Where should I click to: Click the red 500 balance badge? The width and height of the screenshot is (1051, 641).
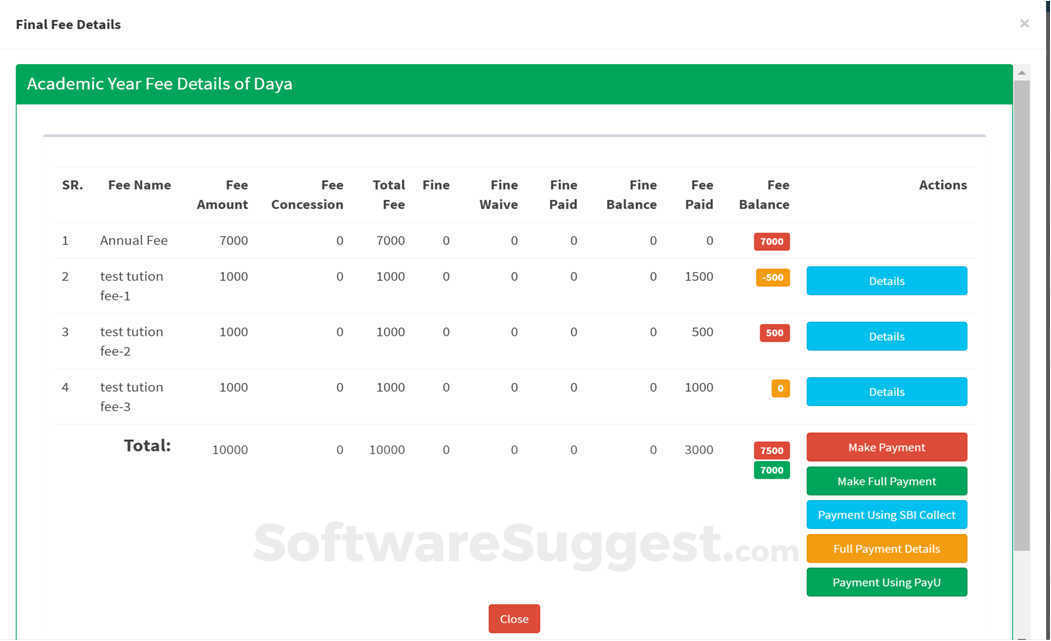[x=772, y=332]
